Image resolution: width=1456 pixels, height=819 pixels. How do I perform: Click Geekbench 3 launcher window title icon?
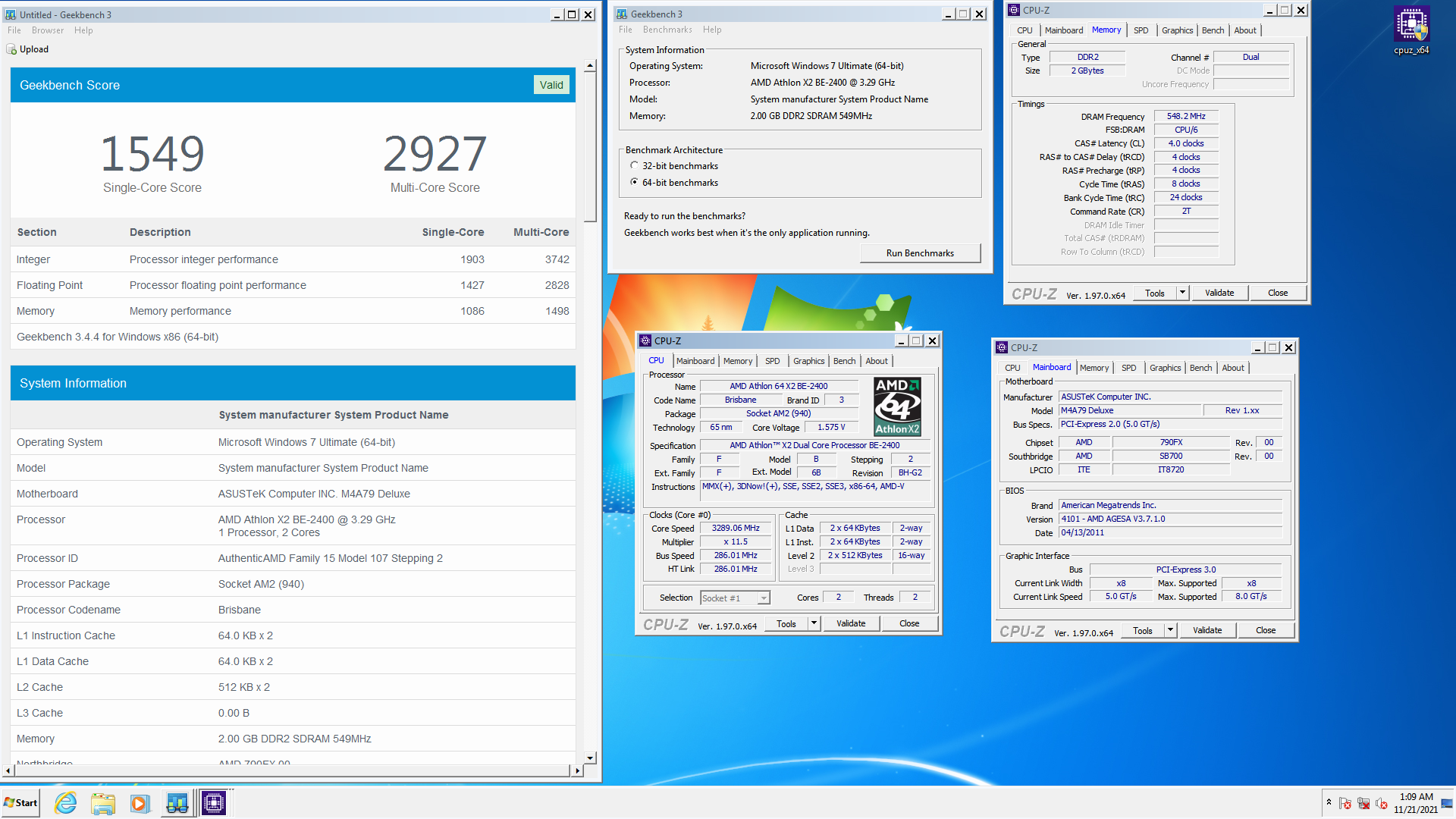point(622,14)
